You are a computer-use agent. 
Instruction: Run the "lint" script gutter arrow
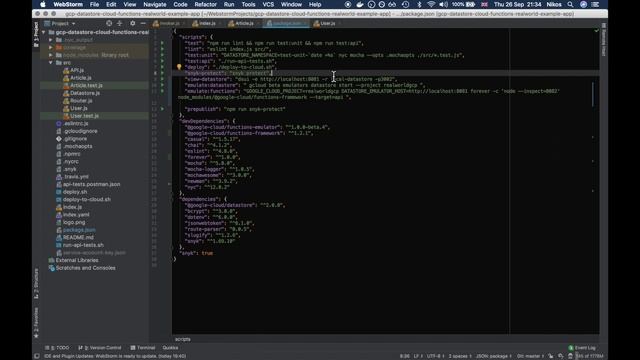[162, 49]
